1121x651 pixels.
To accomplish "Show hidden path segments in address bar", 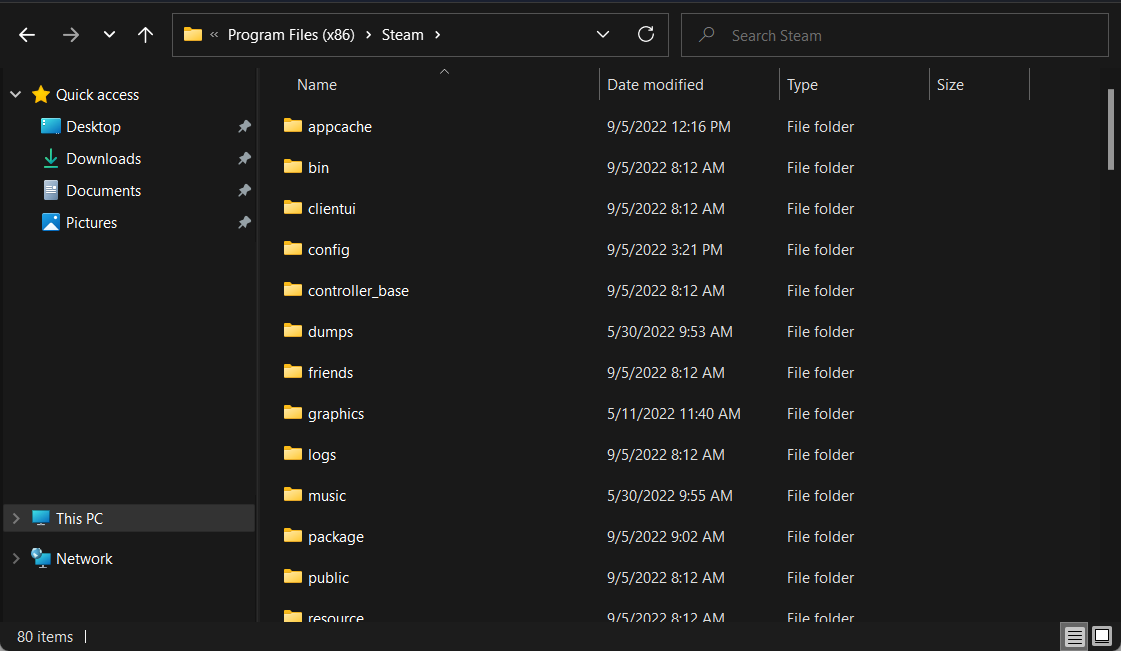I will pos(214,34).
